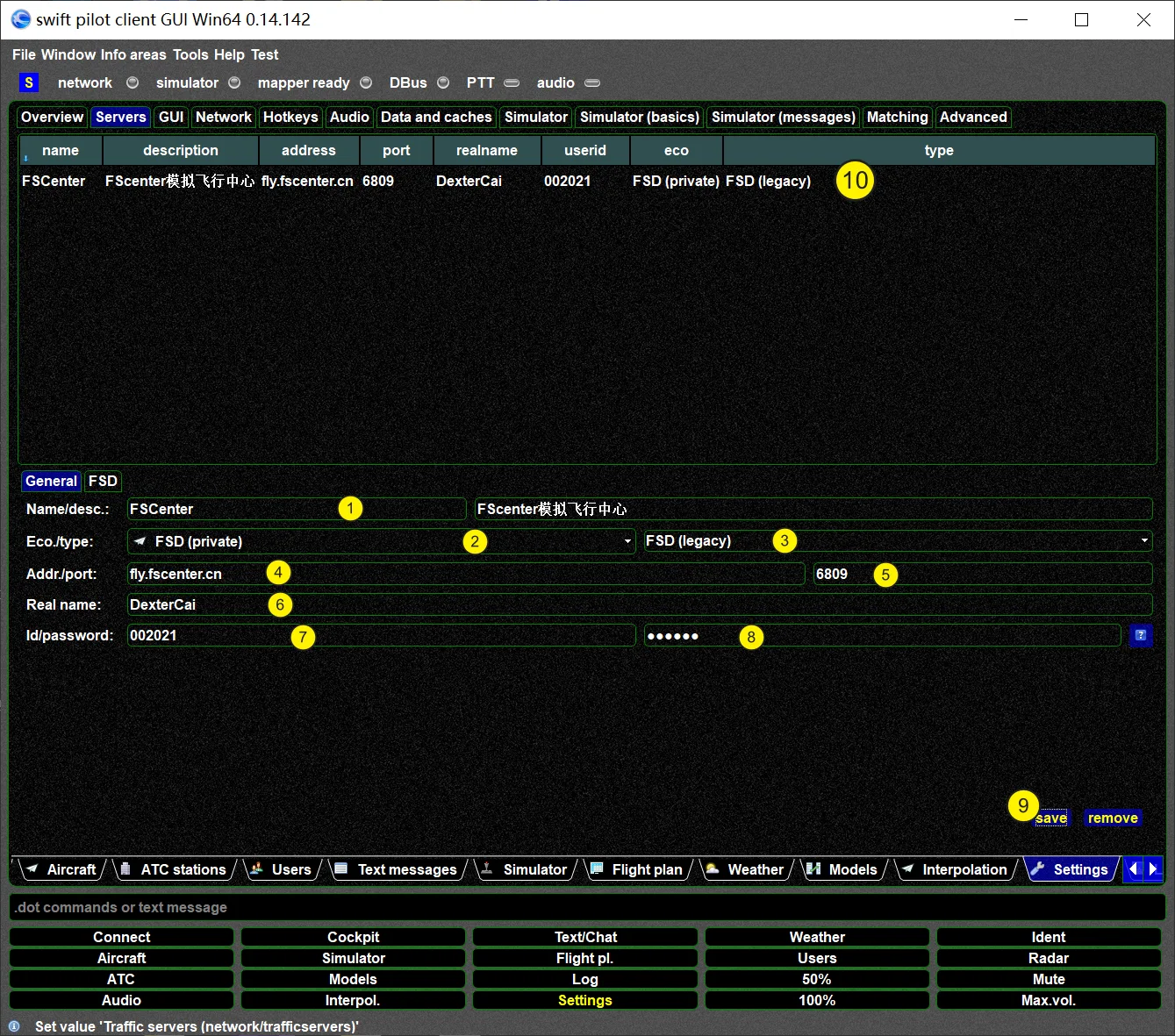Open the Simulator (basics) settings tab

tap(640, 117)
